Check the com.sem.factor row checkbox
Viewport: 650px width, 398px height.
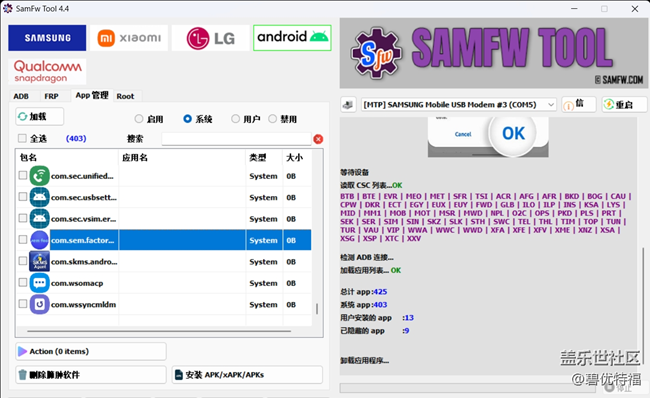23,240
